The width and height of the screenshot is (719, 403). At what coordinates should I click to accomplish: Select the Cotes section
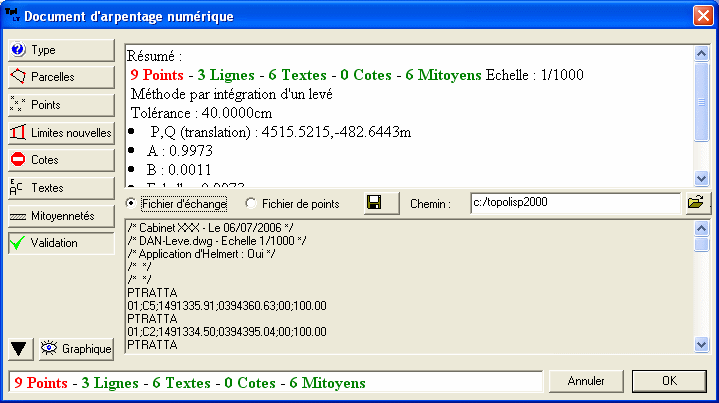[60, 160]
